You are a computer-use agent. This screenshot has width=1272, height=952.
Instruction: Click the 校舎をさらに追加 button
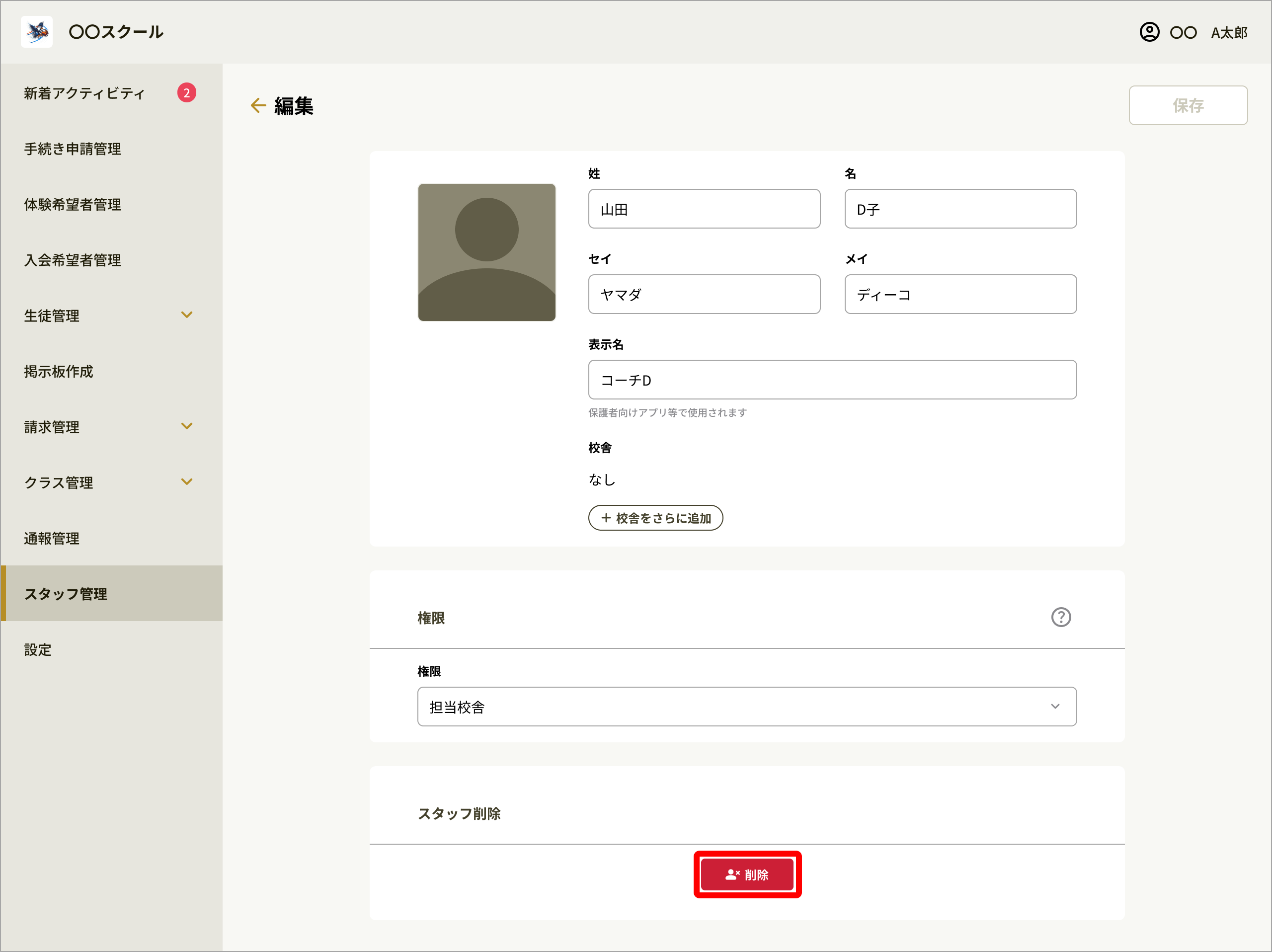(x=655, y=517)
